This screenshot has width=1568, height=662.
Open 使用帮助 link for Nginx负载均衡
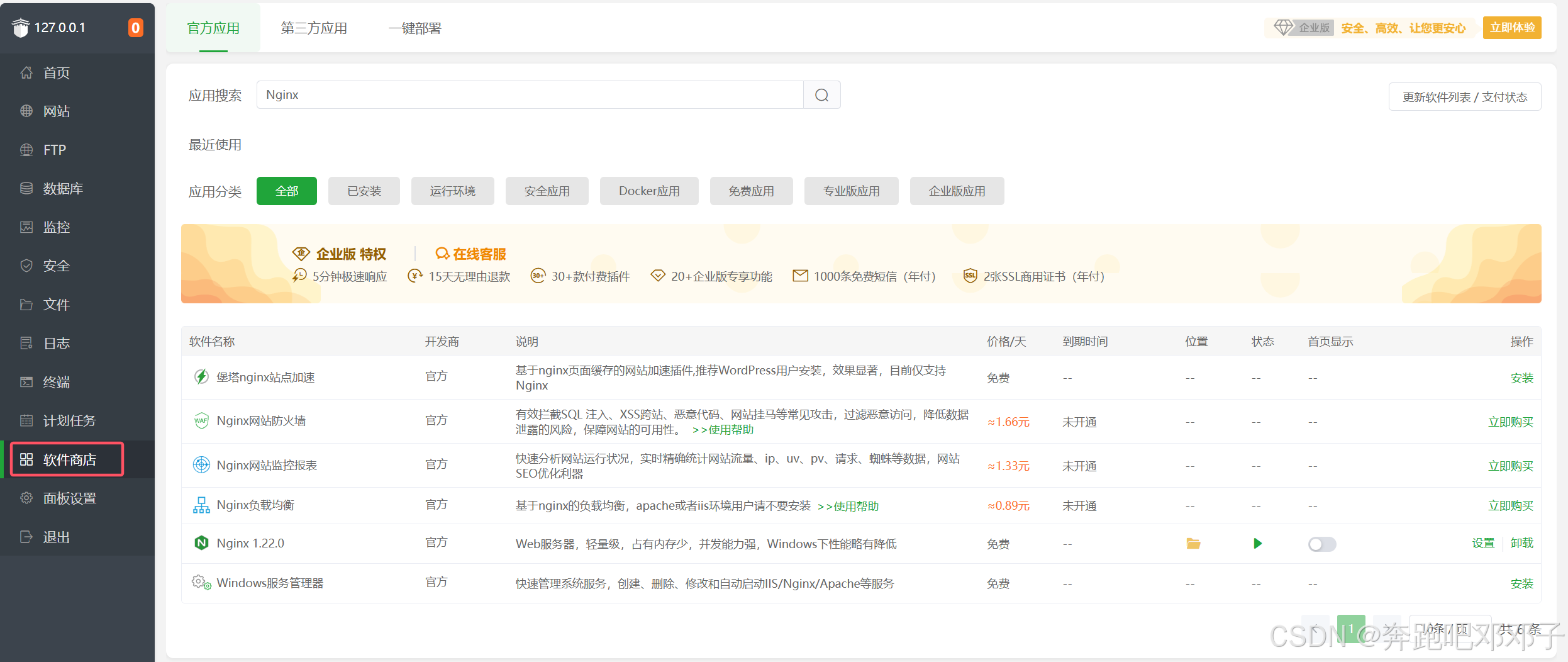tap(848, 507)
